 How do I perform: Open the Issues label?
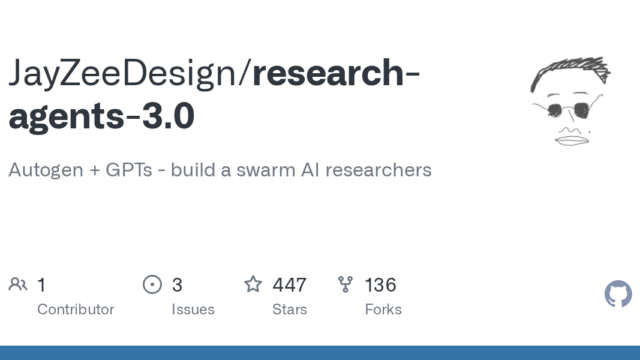pyautogui.click(x=193, y=309)
